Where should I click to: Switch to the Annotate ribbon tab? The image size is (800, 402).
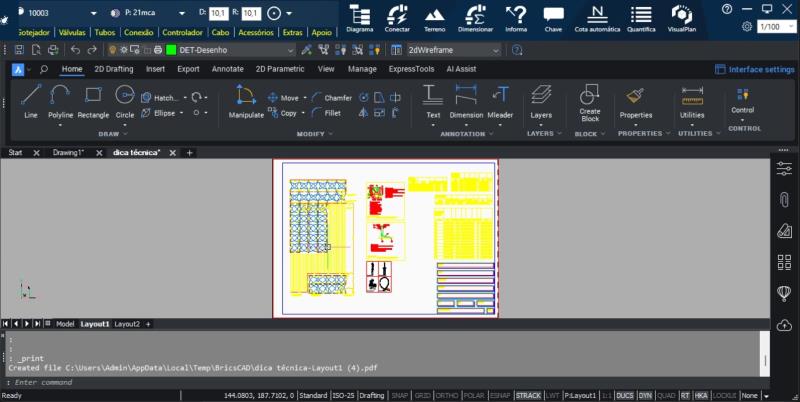(227, 69)
